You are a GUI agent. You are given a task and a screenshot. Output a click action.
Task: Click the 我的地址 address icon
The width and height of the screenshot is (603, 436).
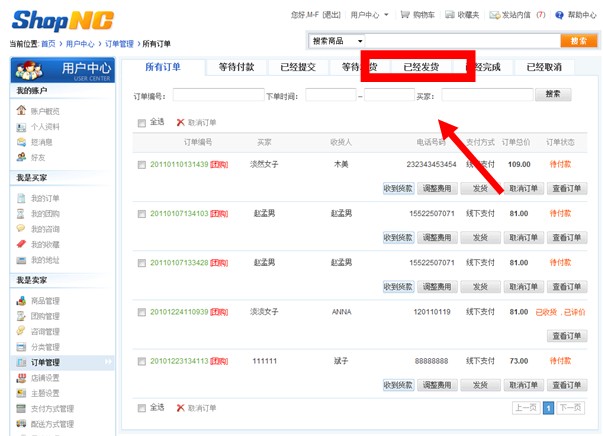click(21, 260)
